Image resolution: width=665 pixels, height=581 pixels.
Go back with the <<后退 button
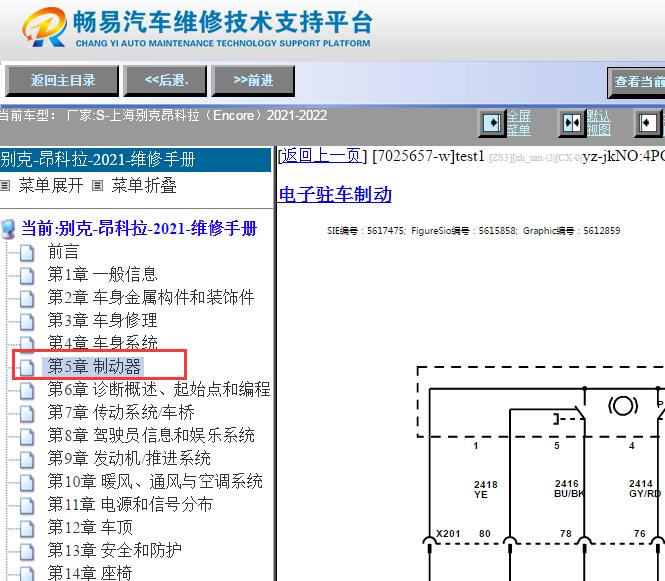(x=165, y=81)
